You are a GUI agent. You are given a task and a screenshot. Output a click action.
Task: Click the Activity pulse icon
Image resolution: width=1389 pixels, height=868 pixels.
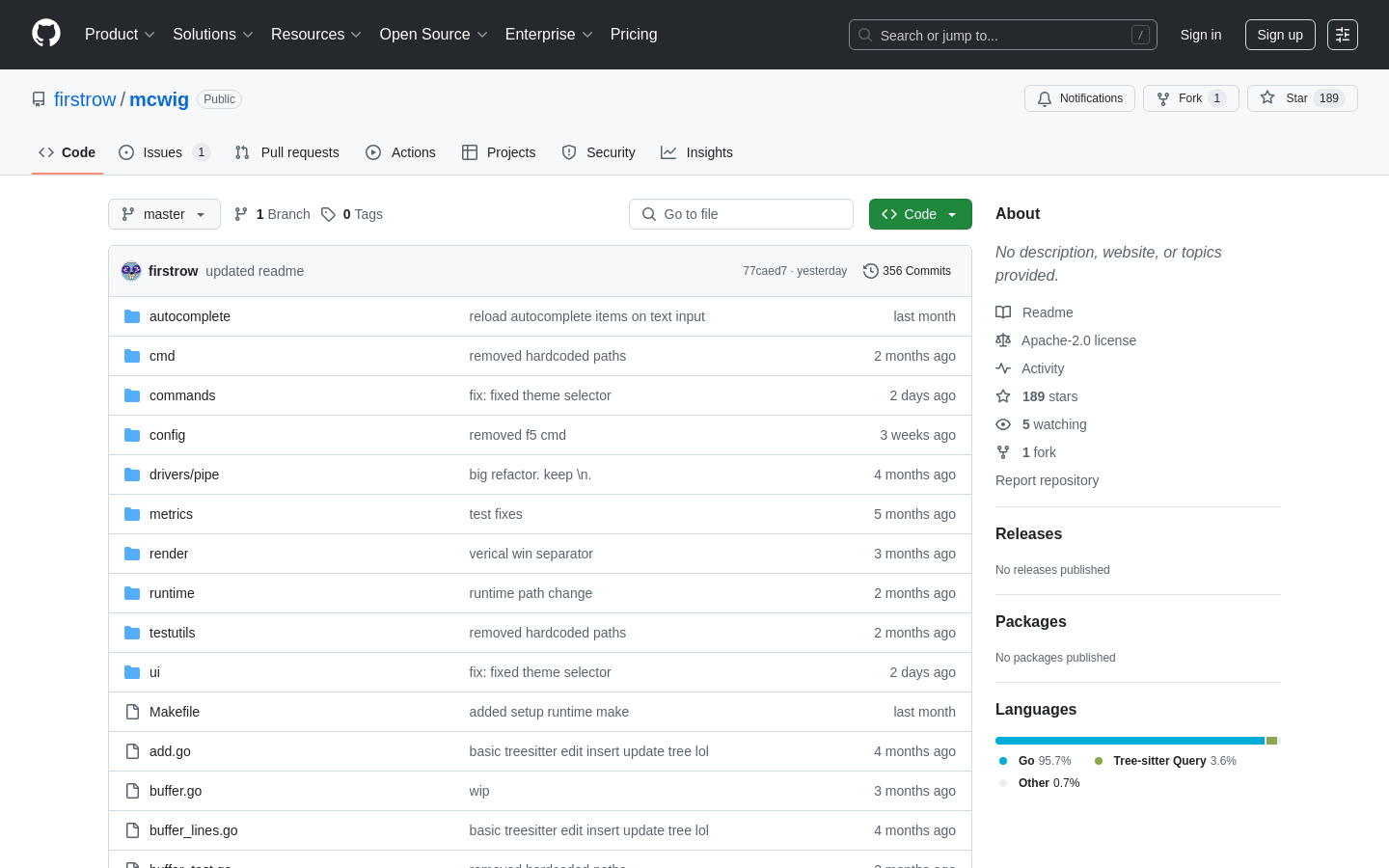tap(1003, 368)
